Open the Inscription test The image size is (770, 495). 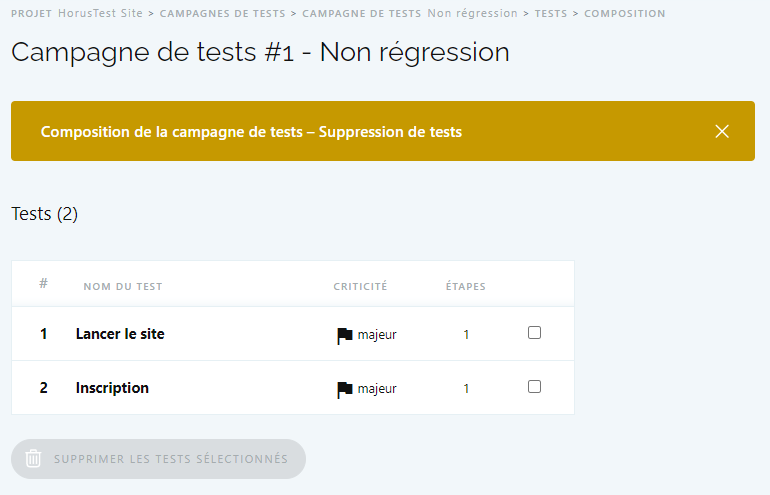[112, 388]
